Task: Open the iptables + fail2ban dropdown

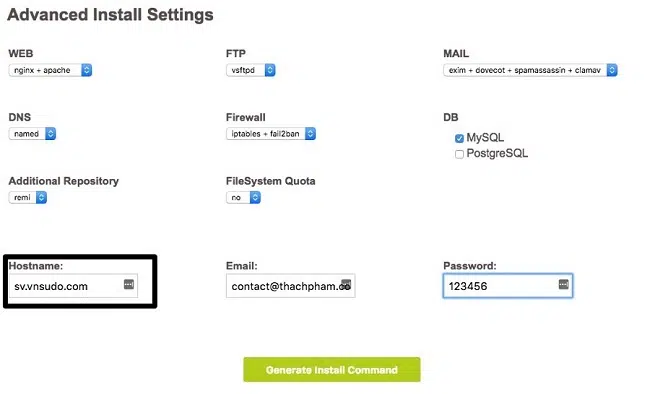Action: click(x=271, y=134)
